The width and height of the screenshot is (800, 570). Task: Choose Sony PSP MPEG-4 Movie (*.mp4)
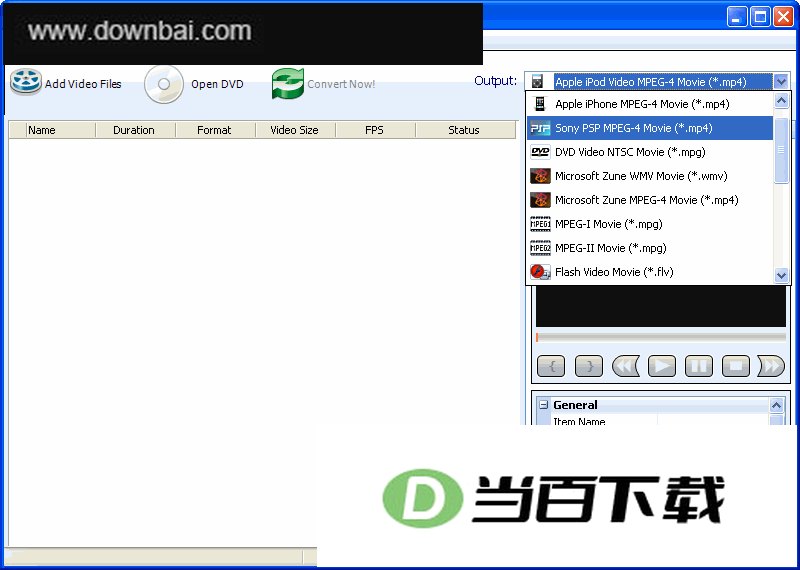point(650,128)
